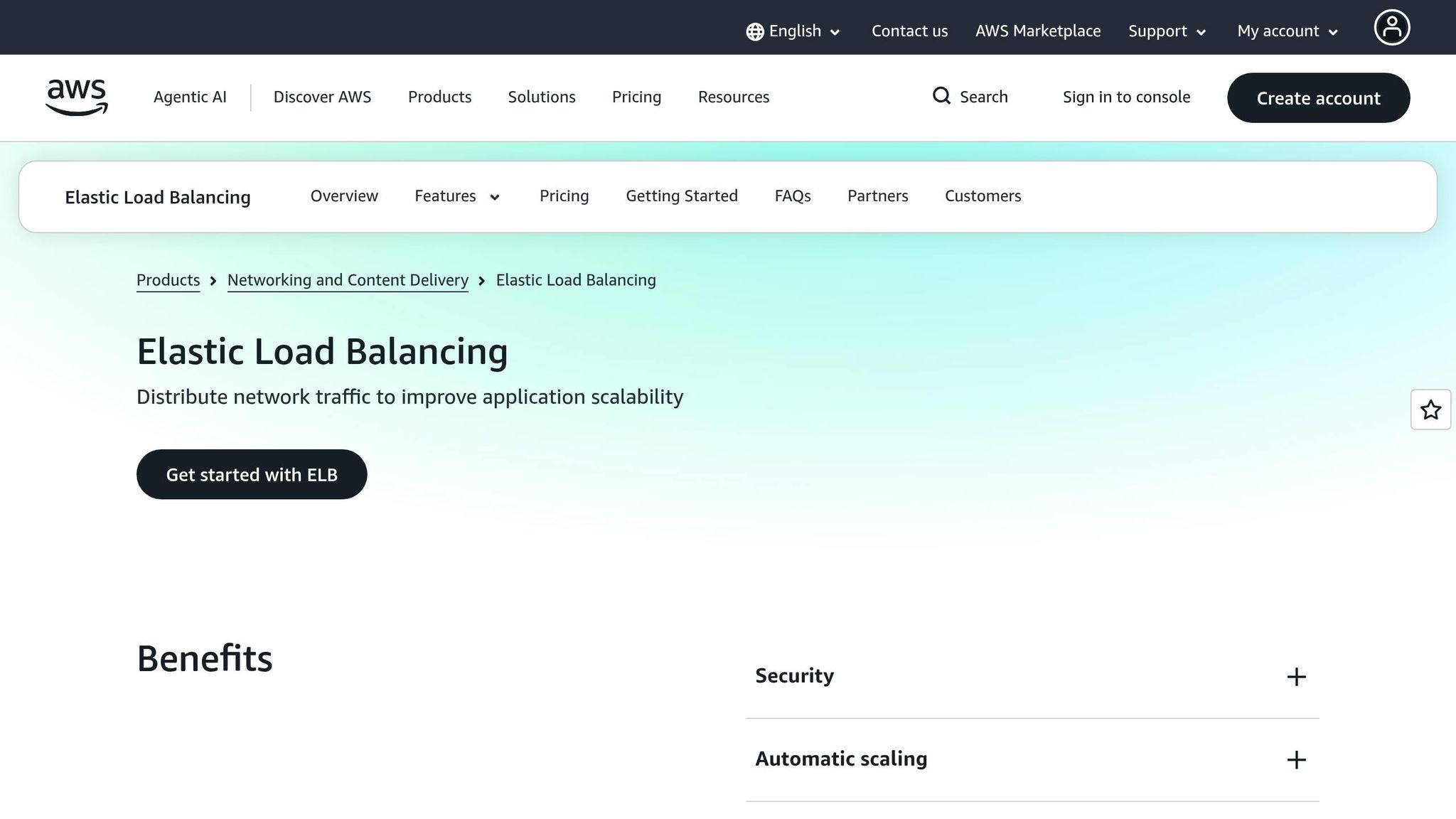Viewport: 1456px width, 819px height.
Task: Open the My account dropdown
Action: [1285, 31]
